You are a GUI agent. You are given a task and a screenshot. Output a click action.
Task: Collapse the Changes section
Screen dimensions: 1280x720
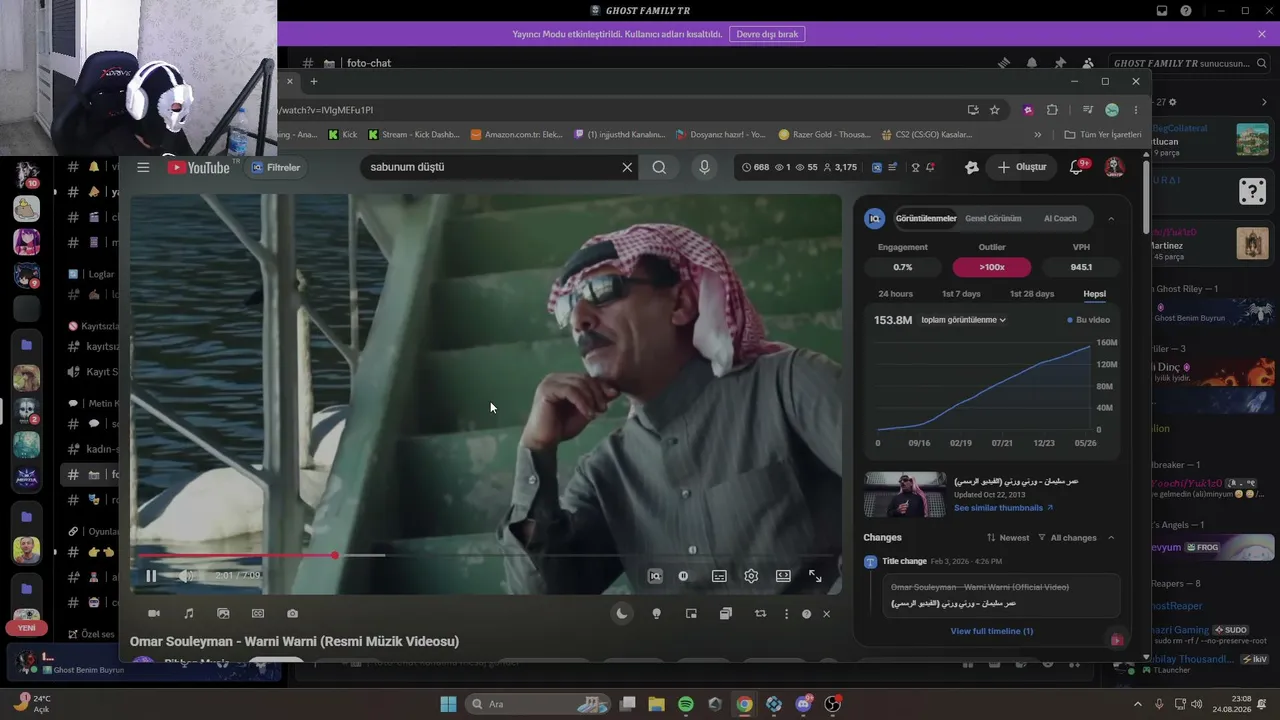[1111, 538]
